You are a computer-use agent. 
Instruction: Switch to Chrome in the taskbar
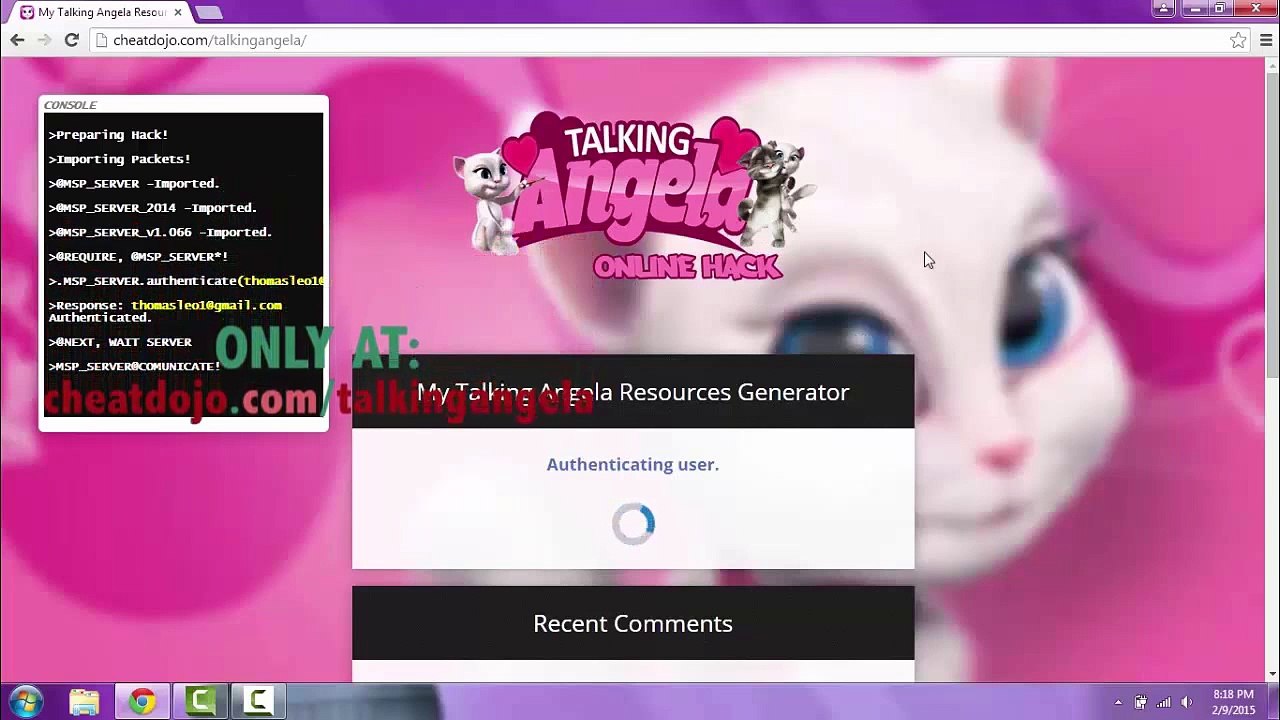[x=142, y=702]
